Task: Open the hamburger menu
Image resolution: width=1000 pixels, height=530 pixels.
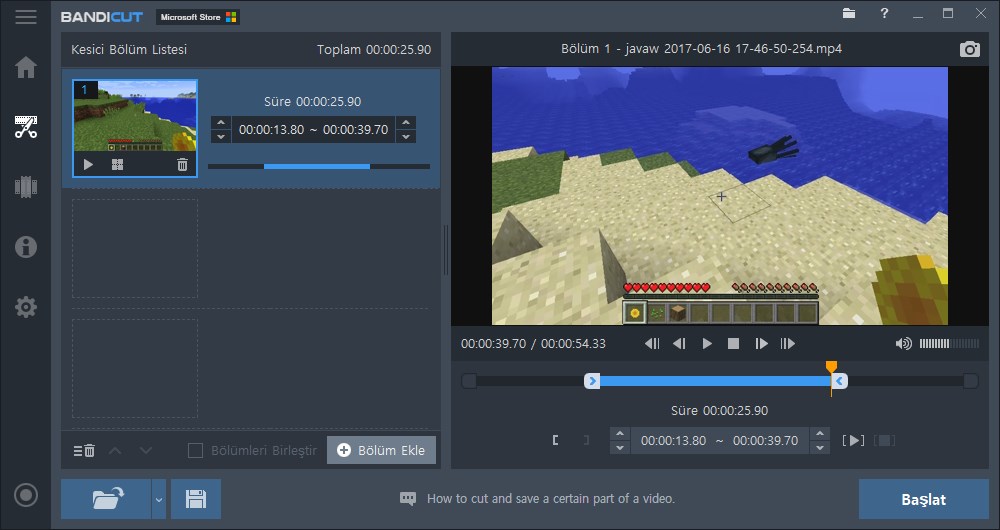Action: pos(26,17)
